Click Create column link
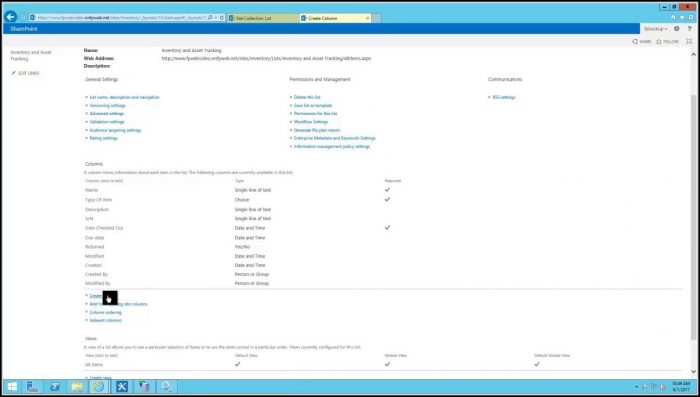 [96, 296]
